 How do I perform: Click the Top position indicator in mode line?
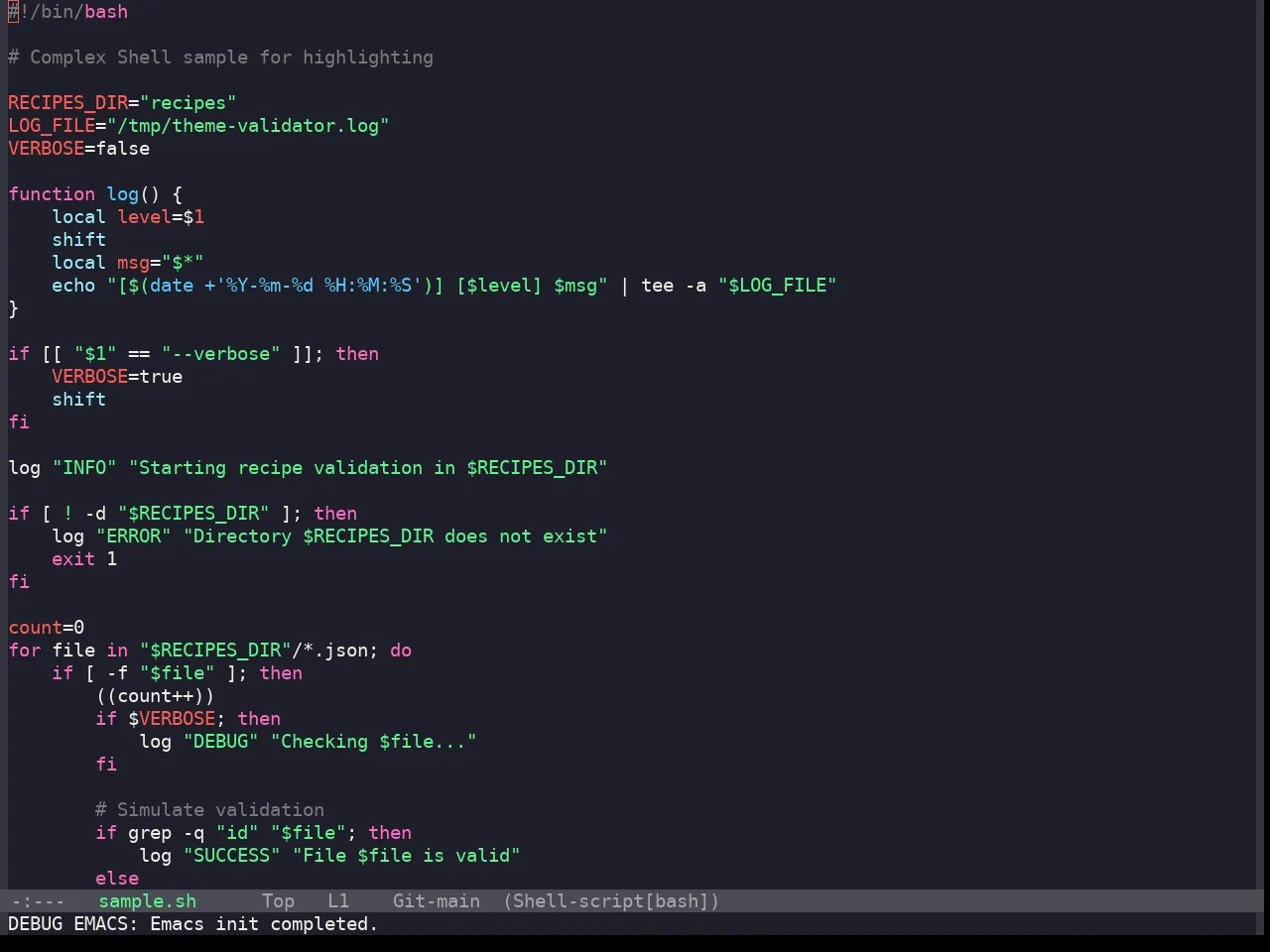[278, 901]
